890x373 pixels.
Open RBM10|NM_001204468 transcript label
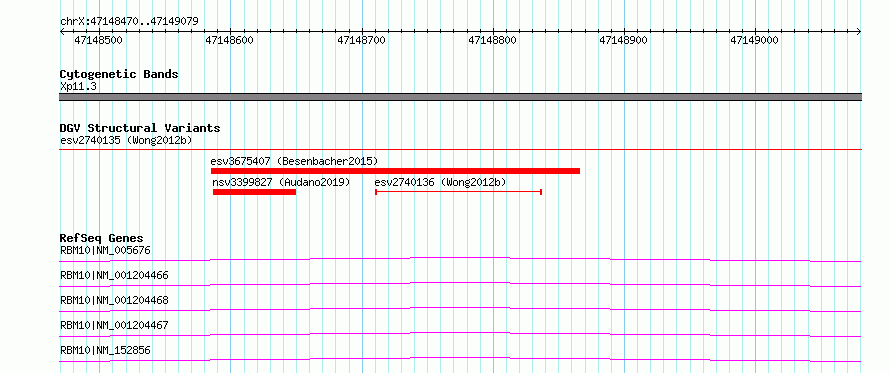click(x=114, y=300)
